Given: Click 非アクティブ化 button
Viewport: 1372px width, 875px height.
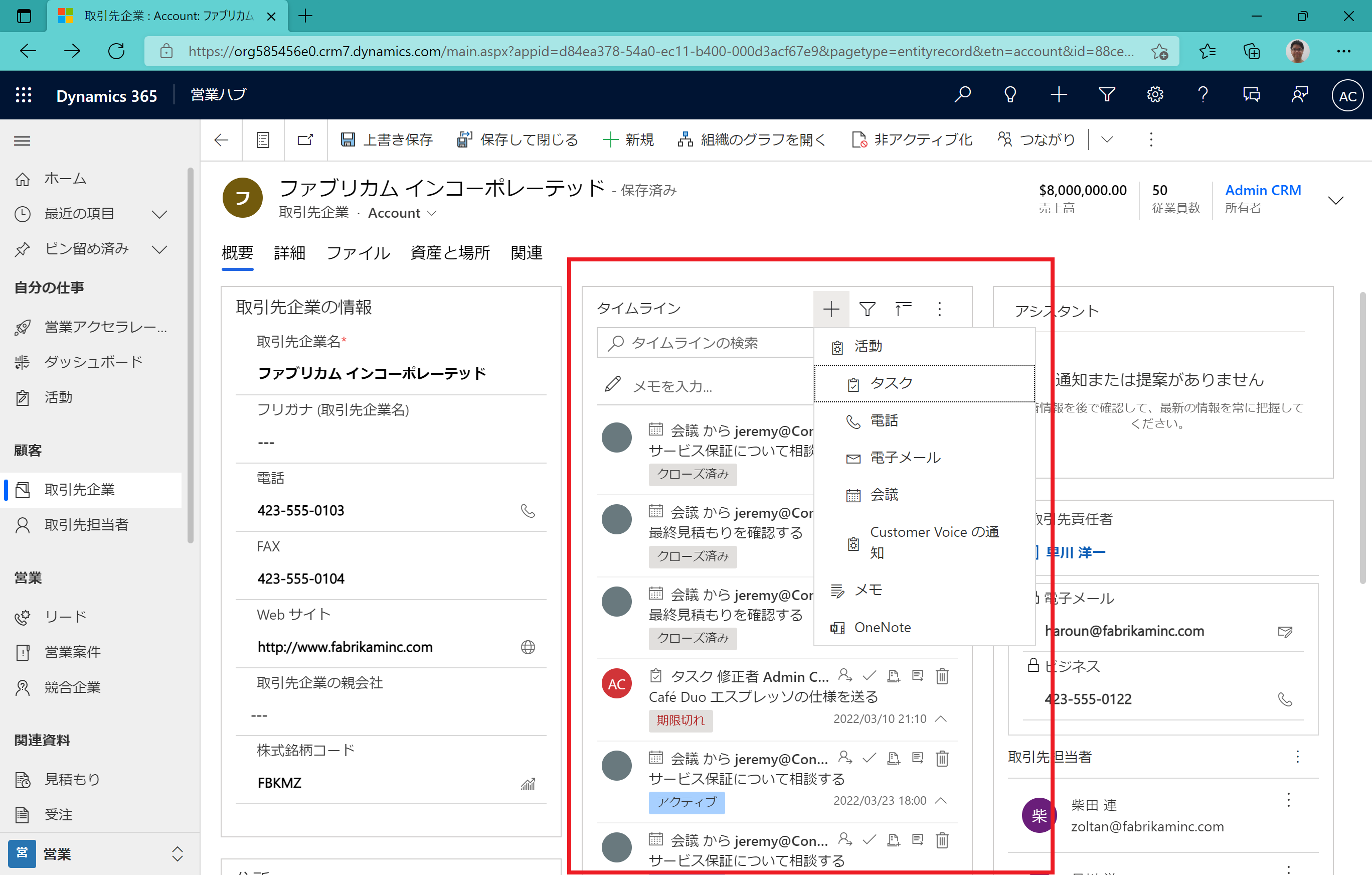Looking at the screenshot, I should (912, 139).
